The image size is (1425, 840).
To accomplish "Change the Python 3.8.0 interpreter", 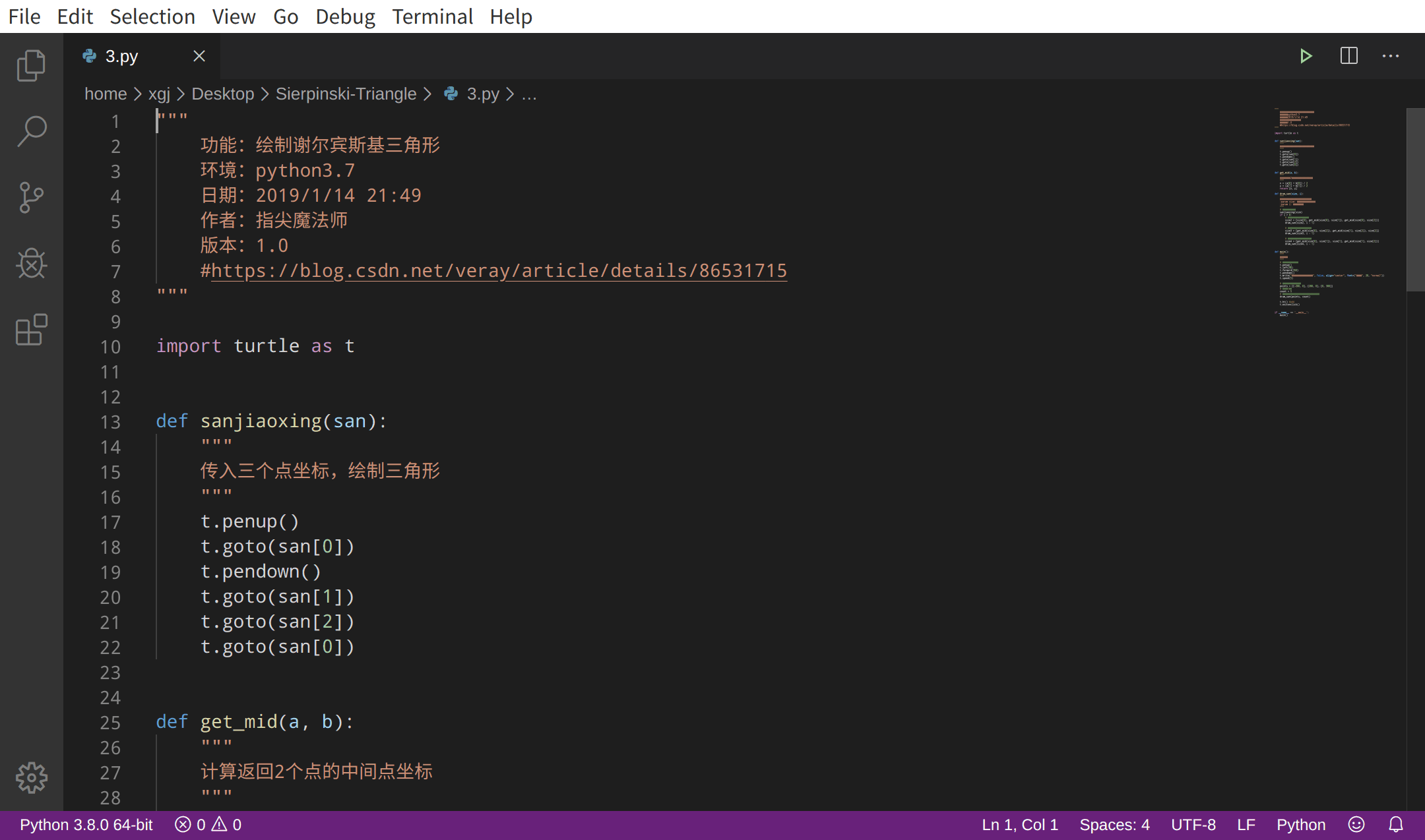I will click(84, 824).
